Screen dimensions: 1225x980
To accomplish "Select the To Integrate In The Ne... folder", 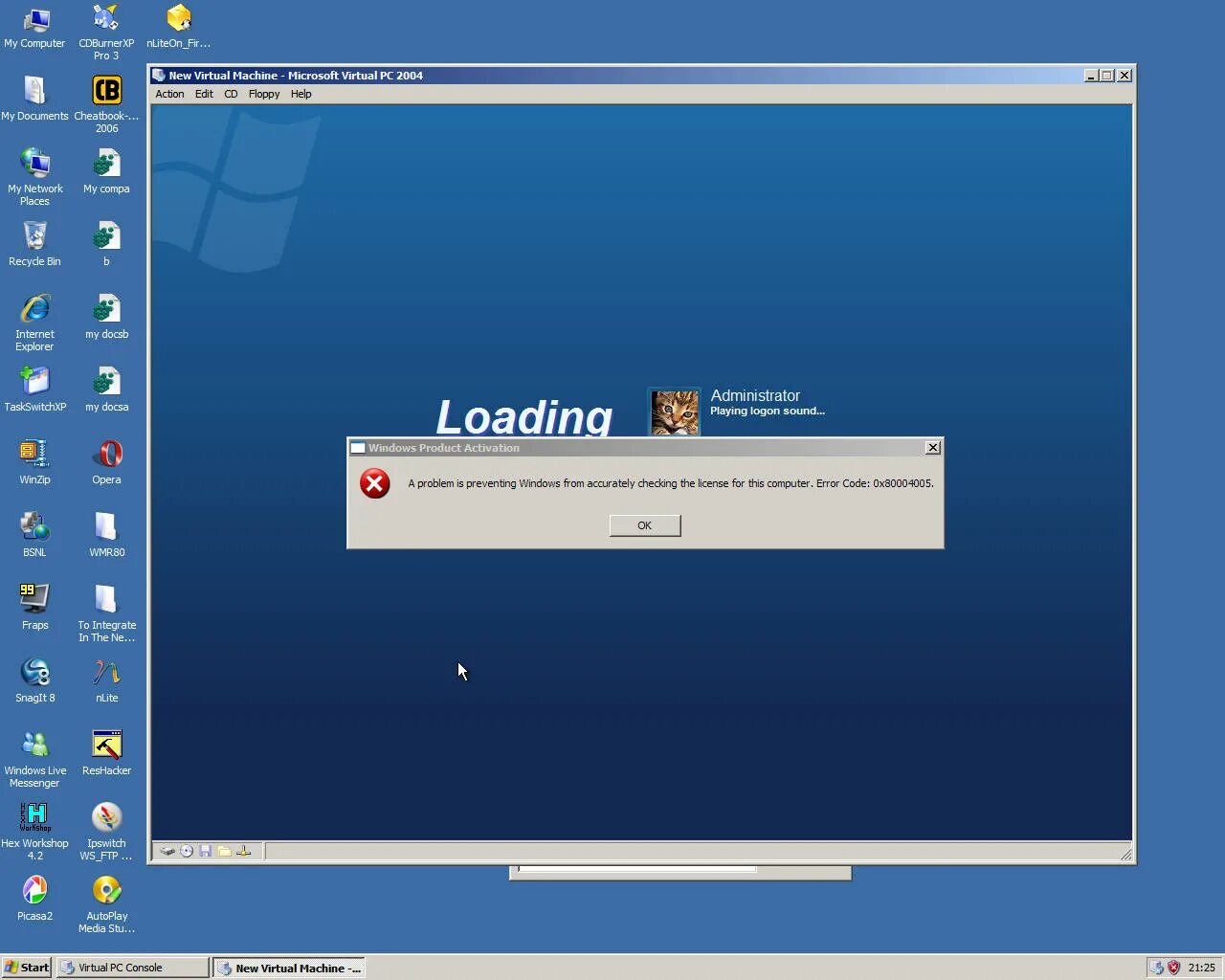I will click(x=106, y=614).
